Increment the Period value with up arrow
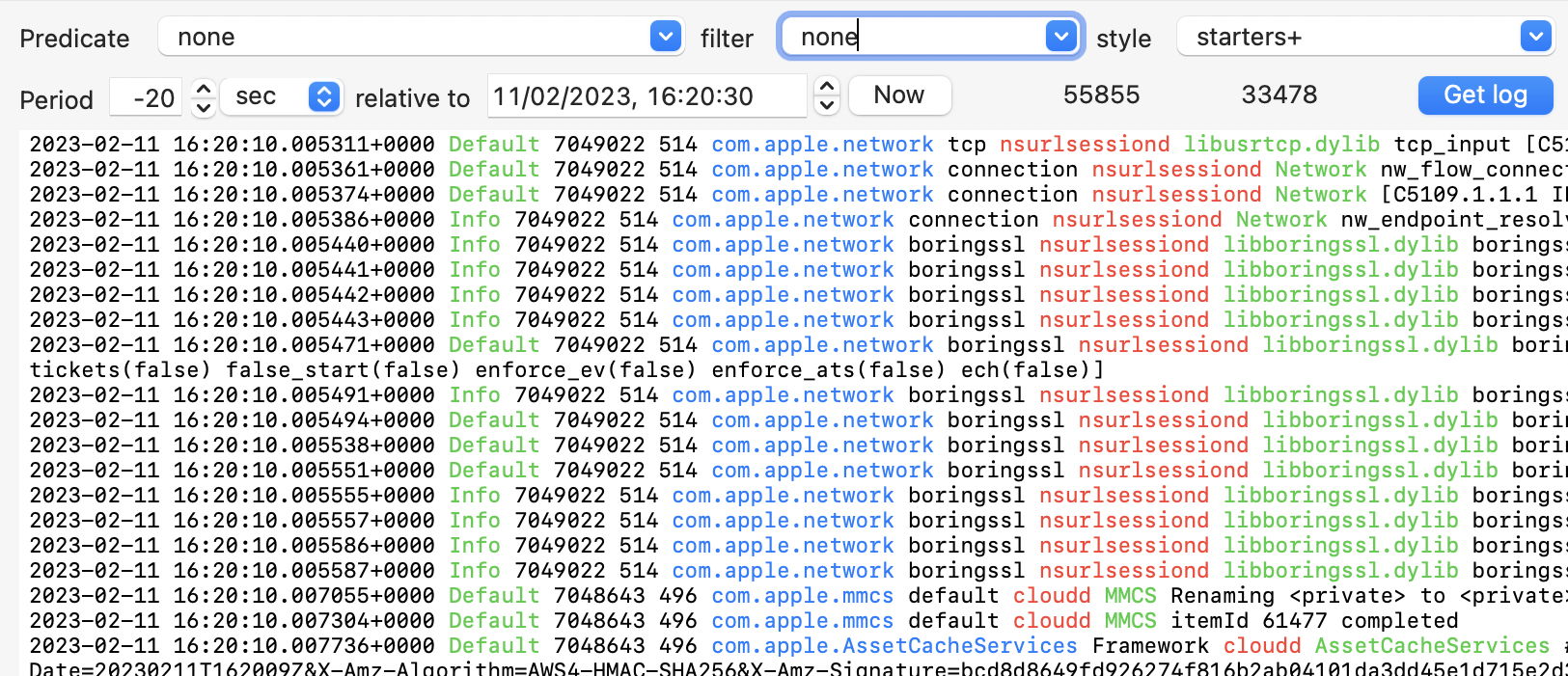This screenshot has height=676, width=1568. click(x=203, y=89)
